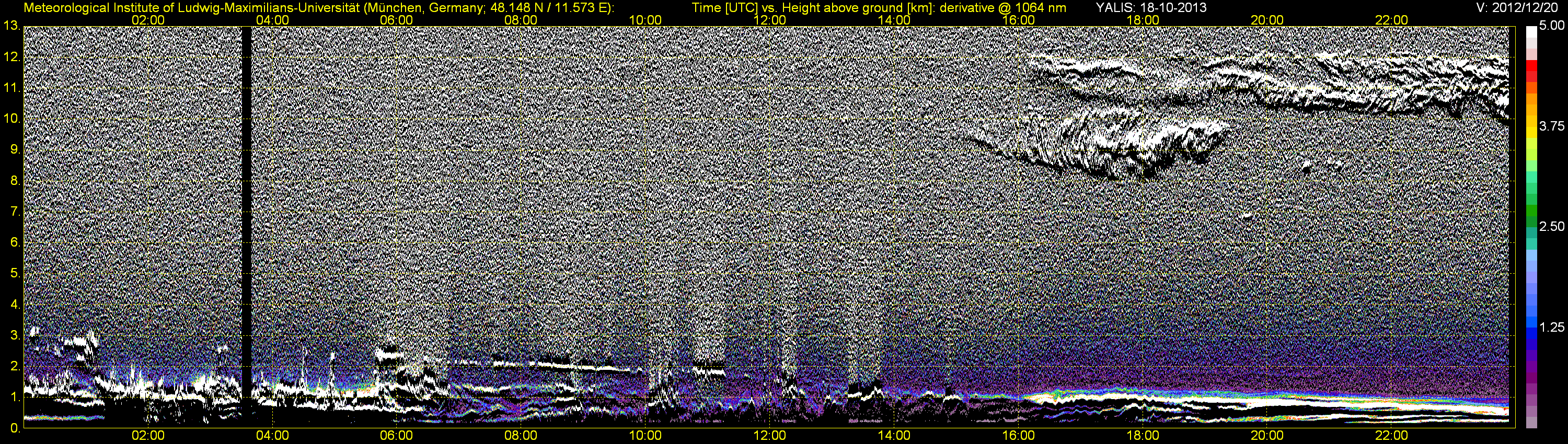Click the Meteorological Institute title text

tap(318, 8)
